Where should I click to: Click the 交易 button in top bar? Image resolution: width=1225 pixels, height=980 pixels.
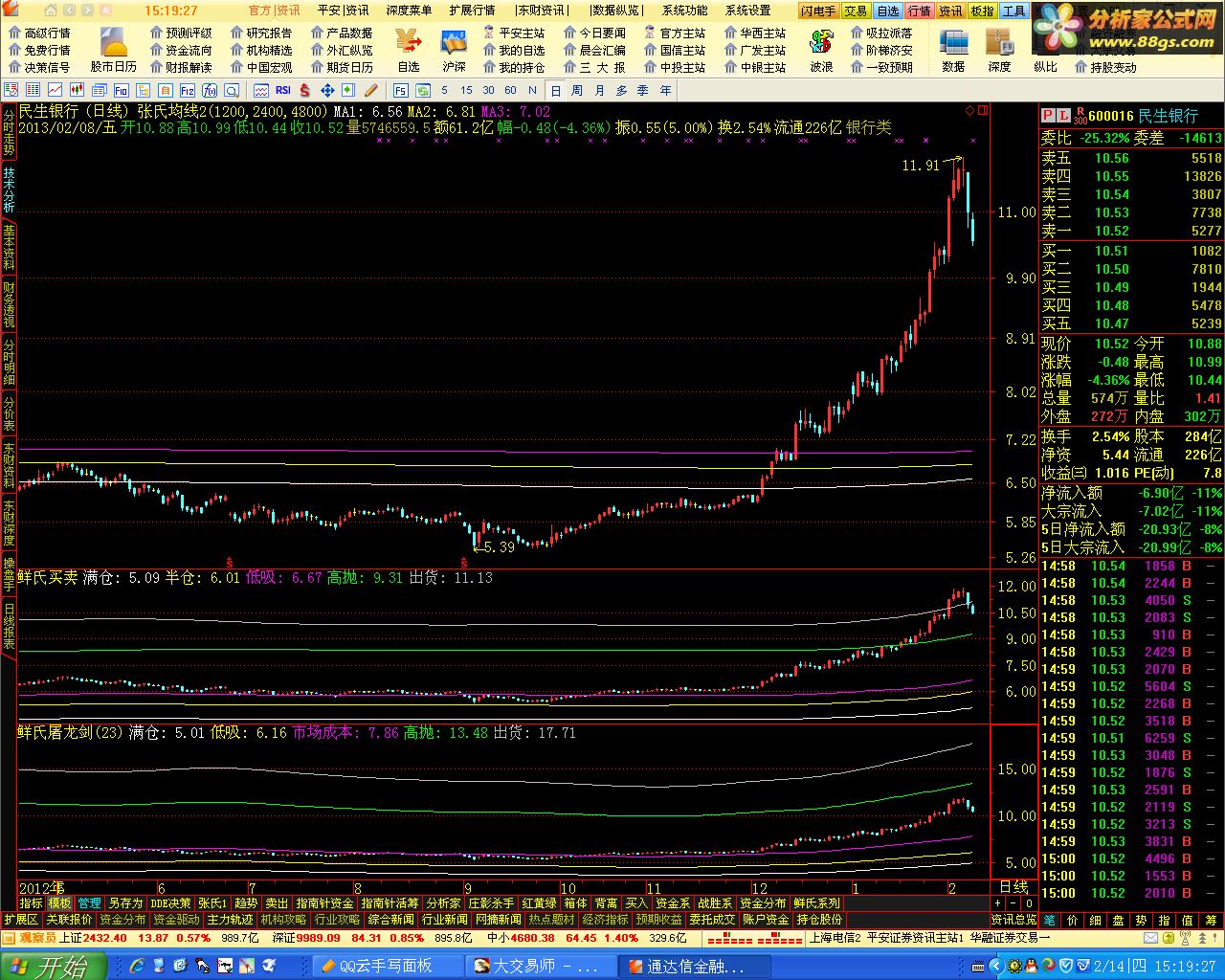(856, 11)
